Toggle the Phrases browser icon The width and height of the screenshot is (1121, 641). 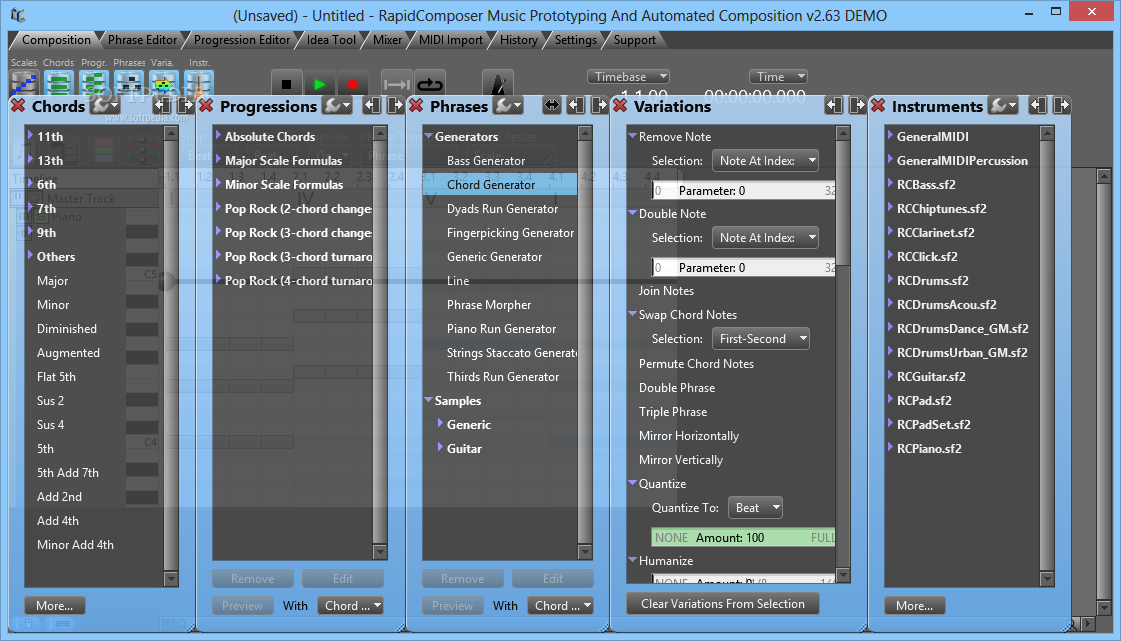tap(129, 84)
